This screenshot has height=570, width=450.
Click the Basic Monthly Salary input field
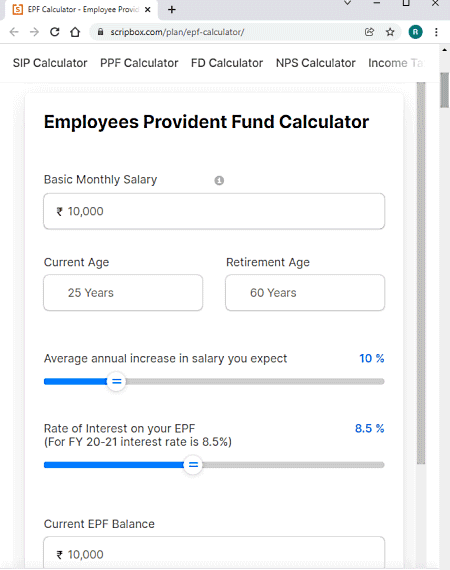click(214, 211)
